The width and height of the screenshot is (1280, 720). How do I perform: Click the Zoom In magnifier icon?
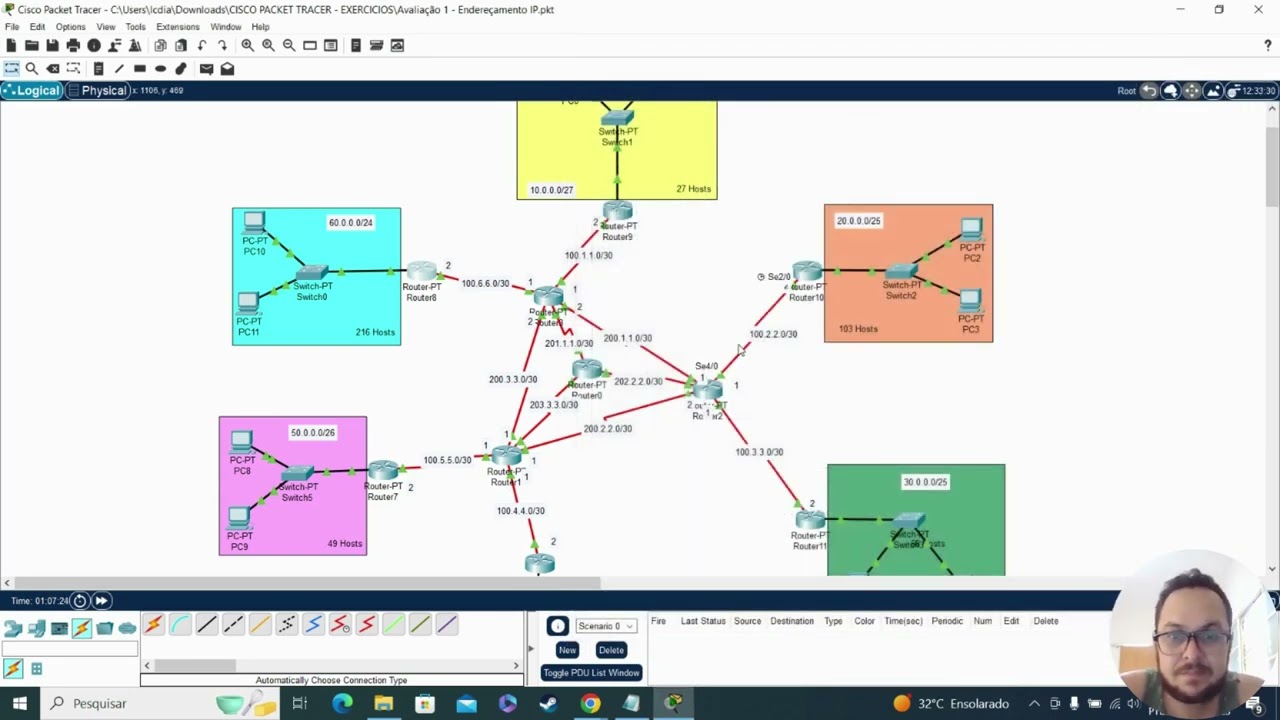tap(247, 45)
